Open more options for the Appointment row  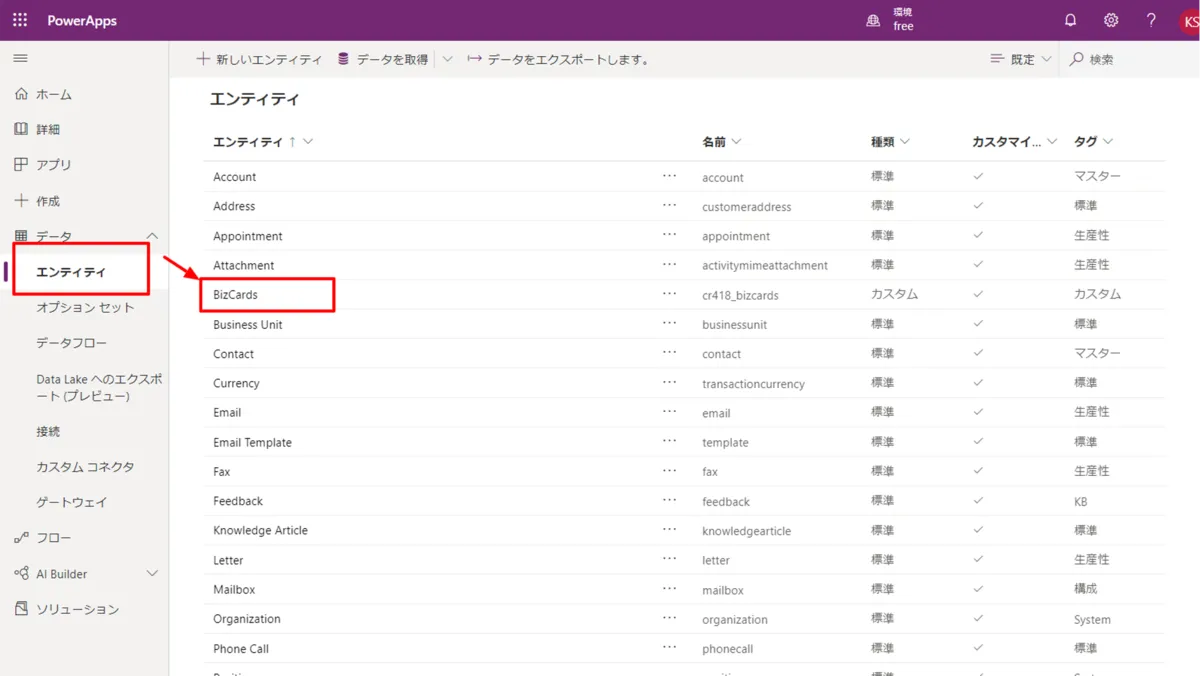click(668, 236)
